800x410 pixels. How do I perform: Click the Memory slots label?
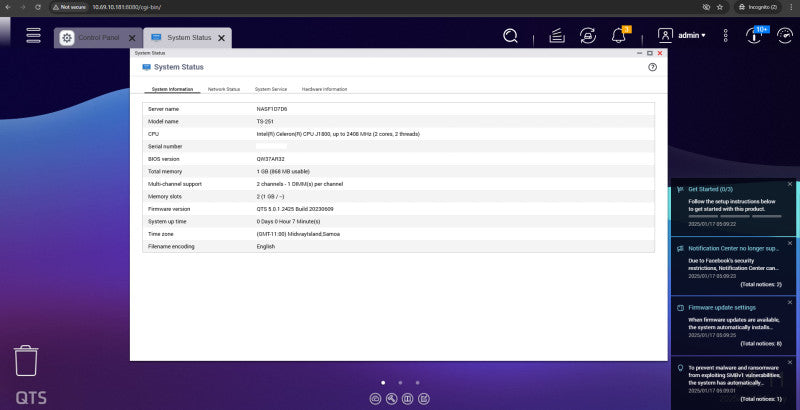[x=165, y=197]
